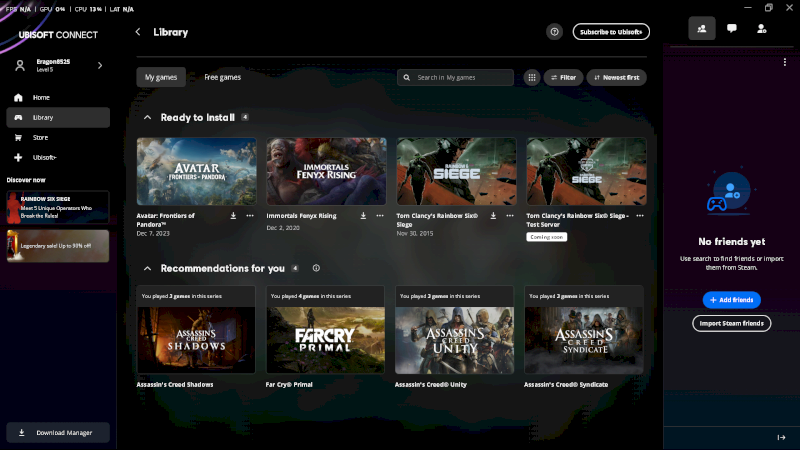Open the help question mark icon
Screen dimensions: 800x450
click(x=554, y=32)
